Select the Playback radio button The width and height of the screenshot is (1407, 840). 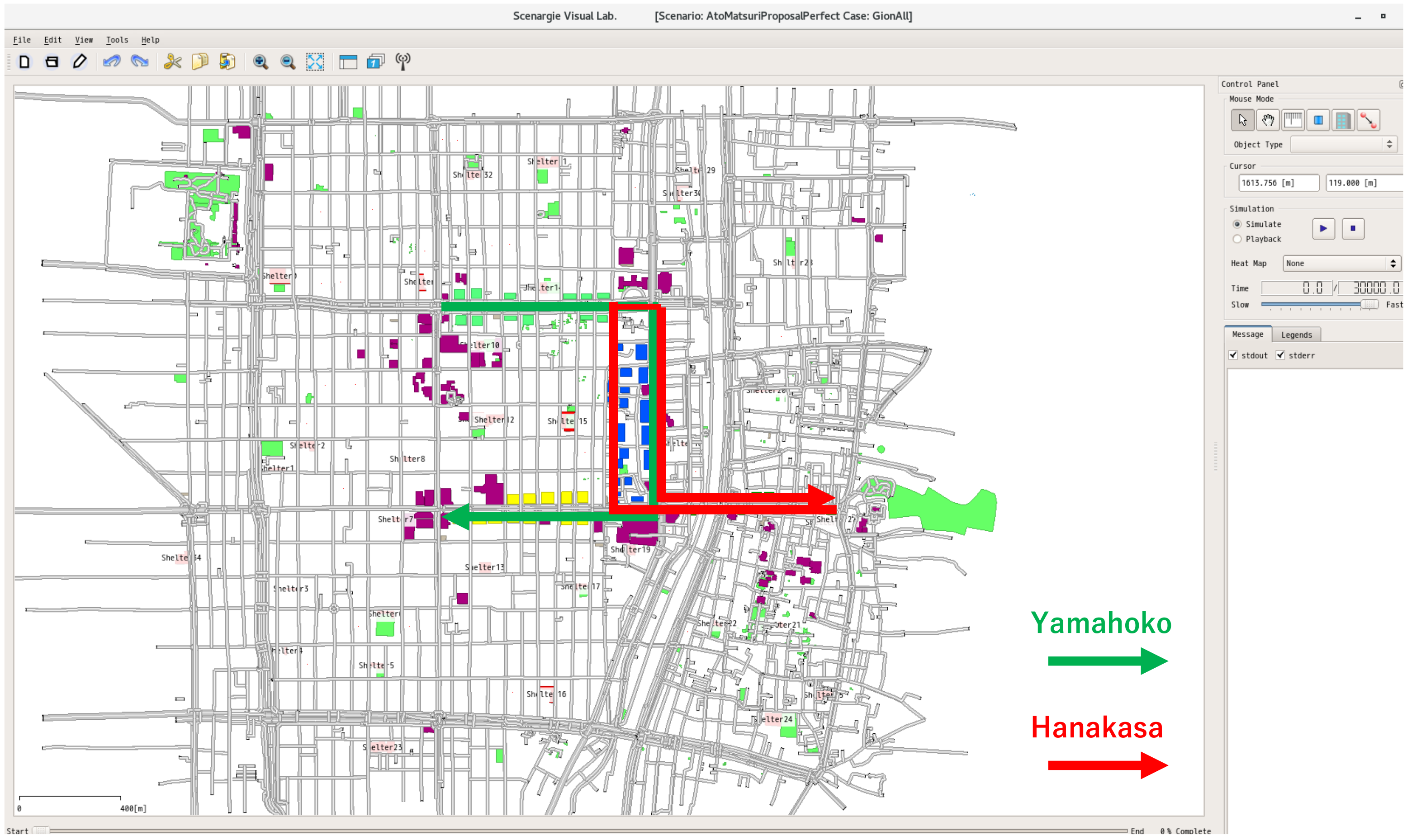click(x=1237, y=240)
